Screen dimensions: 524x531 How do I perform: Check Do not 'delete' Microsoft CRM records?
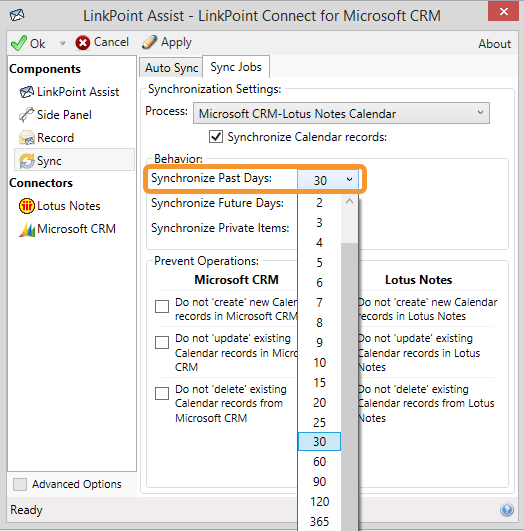162,393
